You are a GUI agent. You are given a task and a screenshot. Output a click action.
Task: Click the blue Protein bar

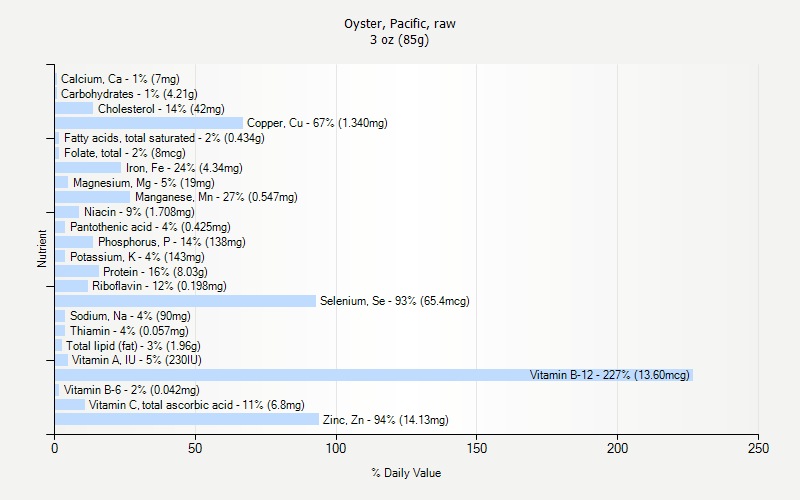77,271
